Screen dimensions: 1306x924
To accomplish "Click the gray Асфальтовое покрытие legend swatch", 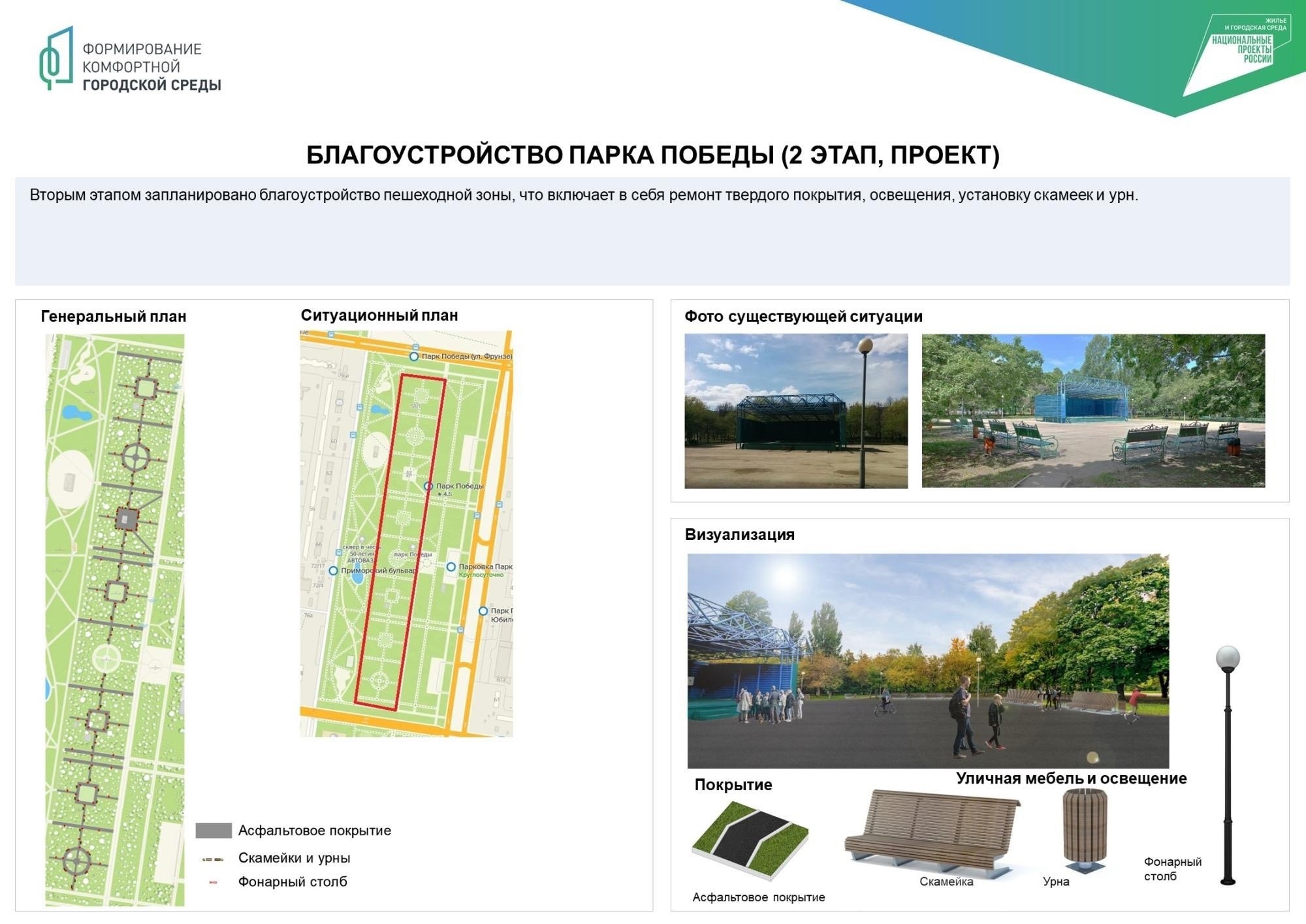I will click(214, 831).
